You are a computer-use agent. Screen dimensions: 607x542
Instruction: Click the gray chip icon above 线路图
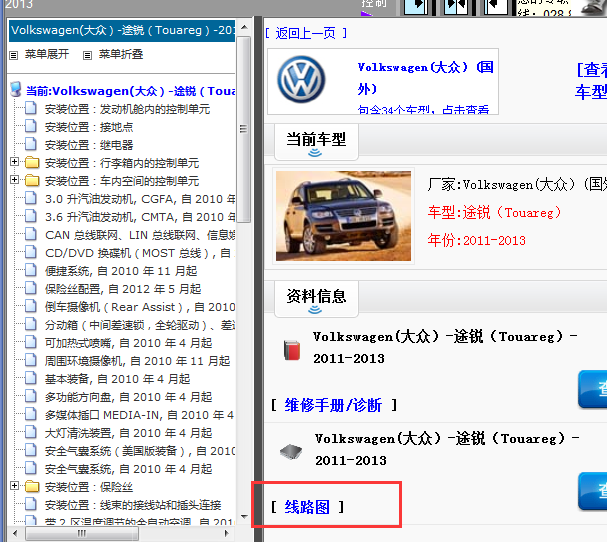click(x=291, y=451)
